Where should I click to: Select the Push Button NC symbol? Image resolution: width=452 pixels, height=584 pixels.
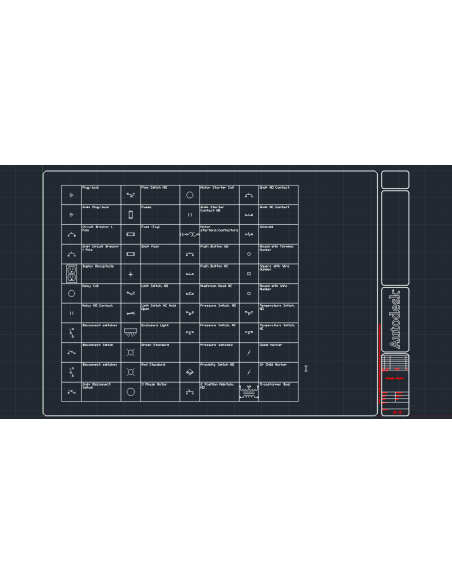190,274
